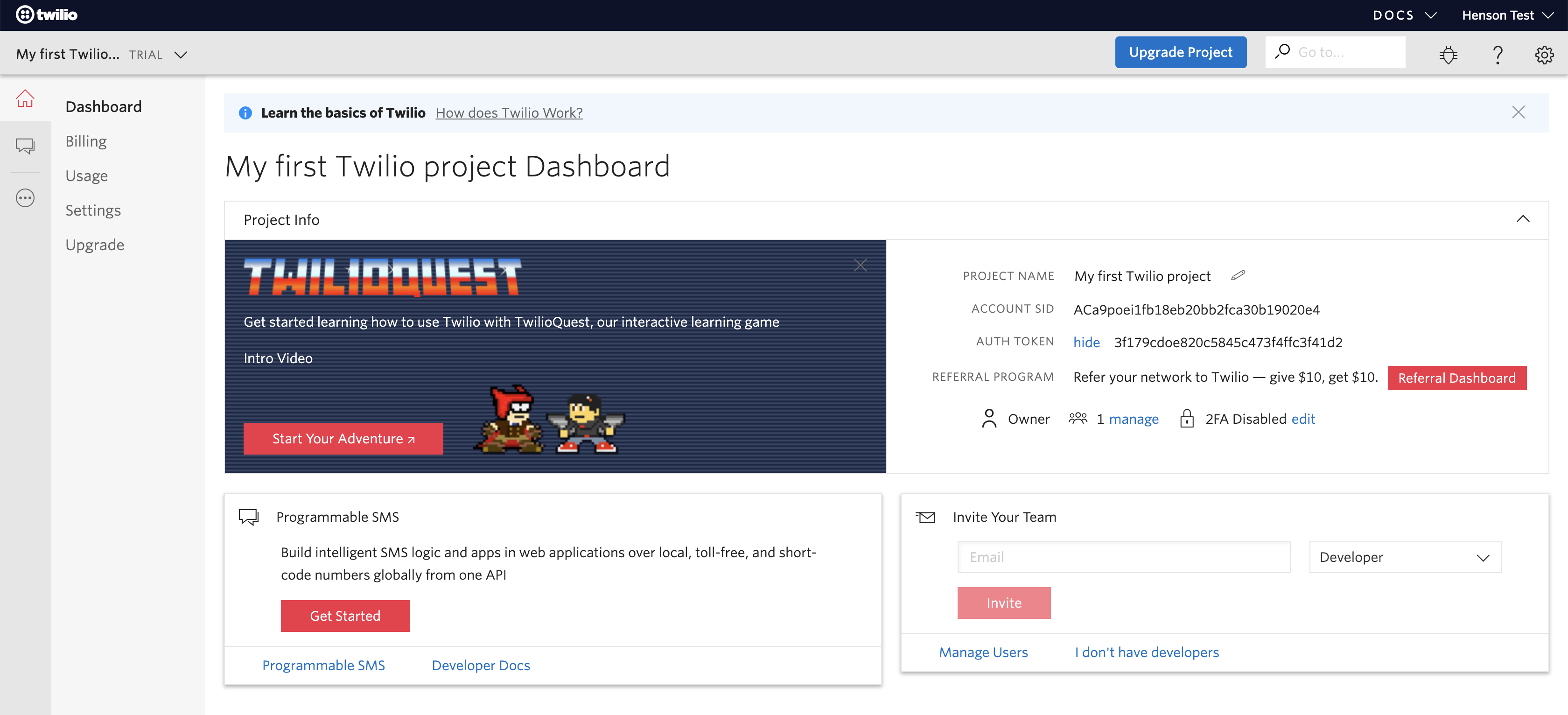Click the TRIAL label in header

point(146,55)
